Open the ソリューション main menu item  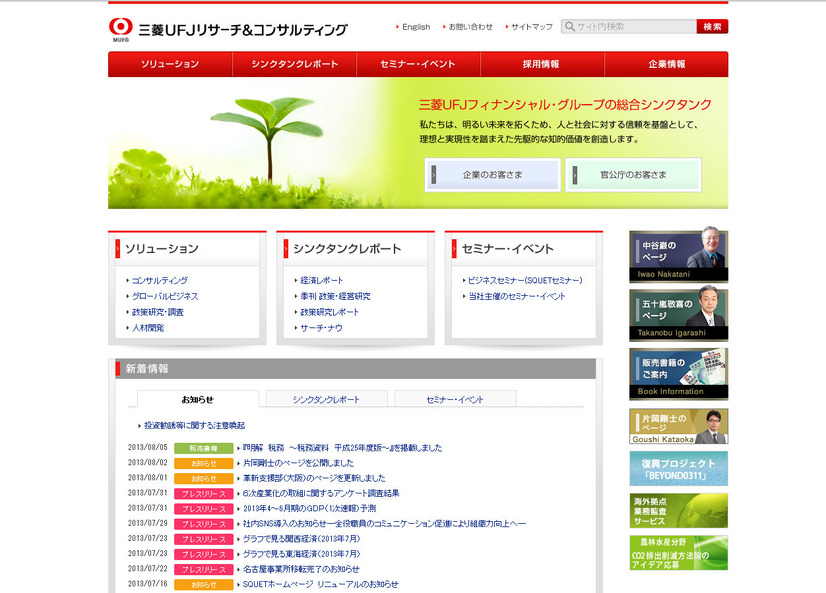pyautogui.click(x=170, y=64)
